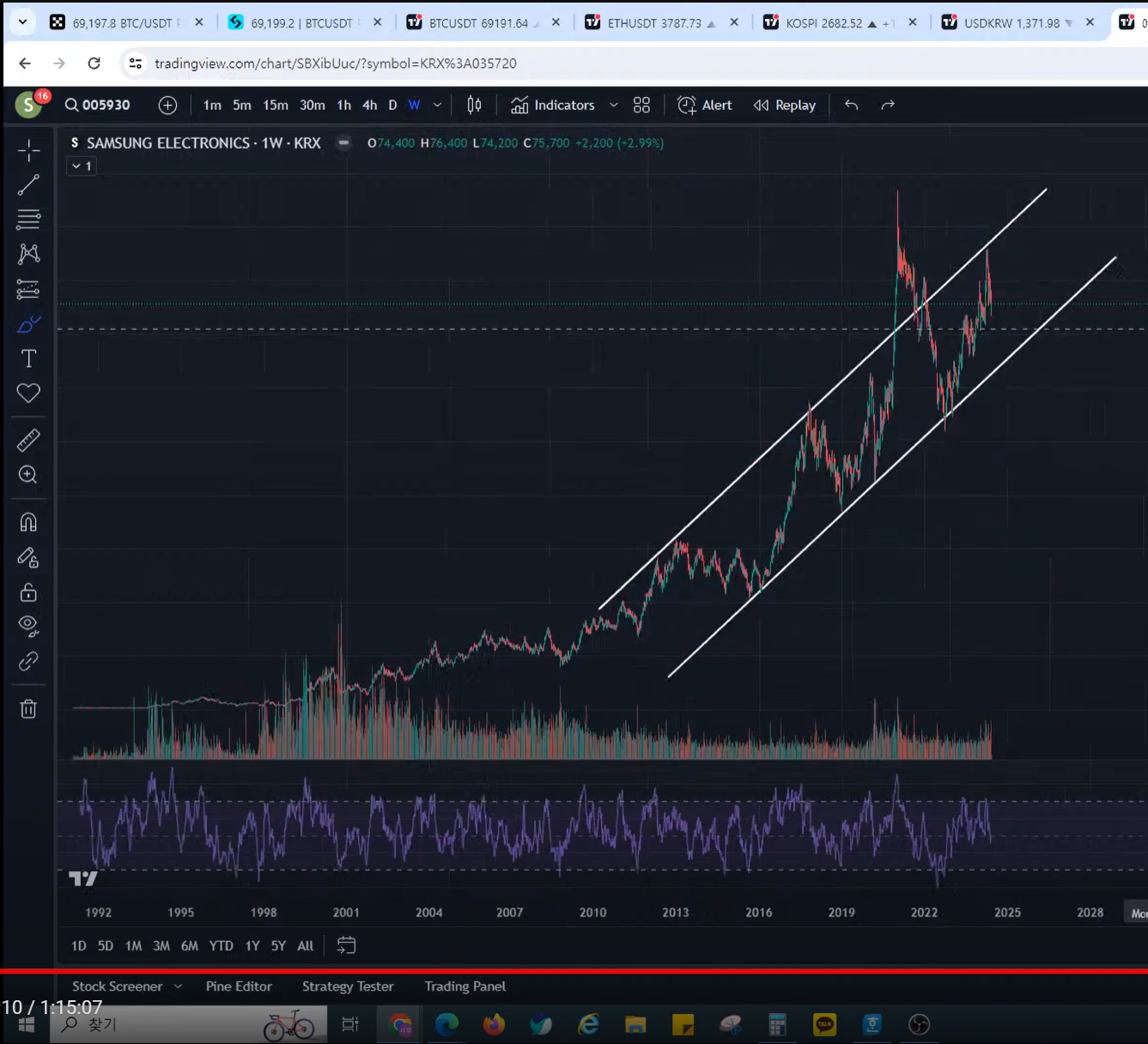
Task: Toggle hide all drawings eye icon
Action: 28,626
